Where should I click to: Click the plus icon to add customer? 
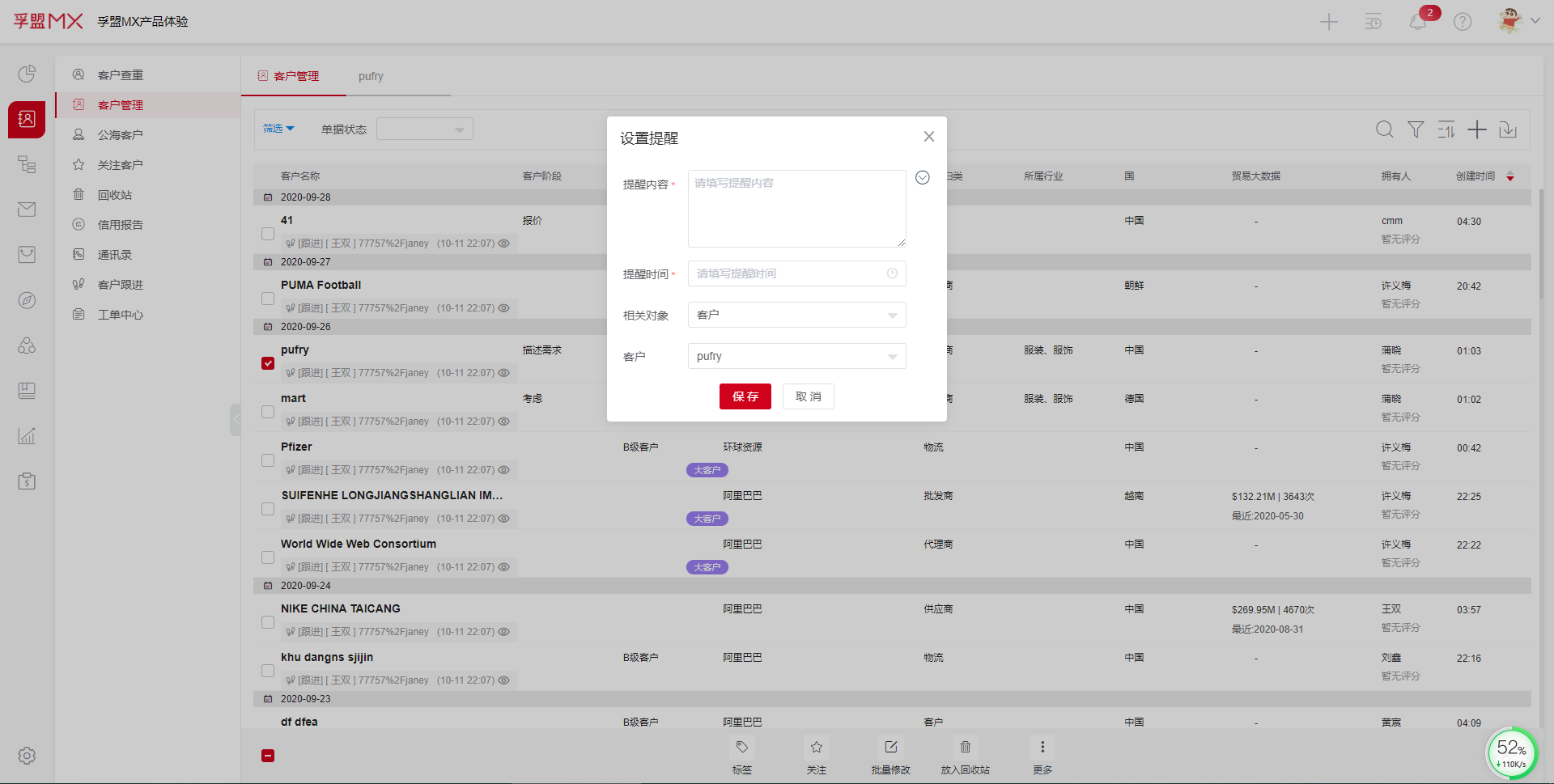pyautogui.click(x=1477, y=129)
